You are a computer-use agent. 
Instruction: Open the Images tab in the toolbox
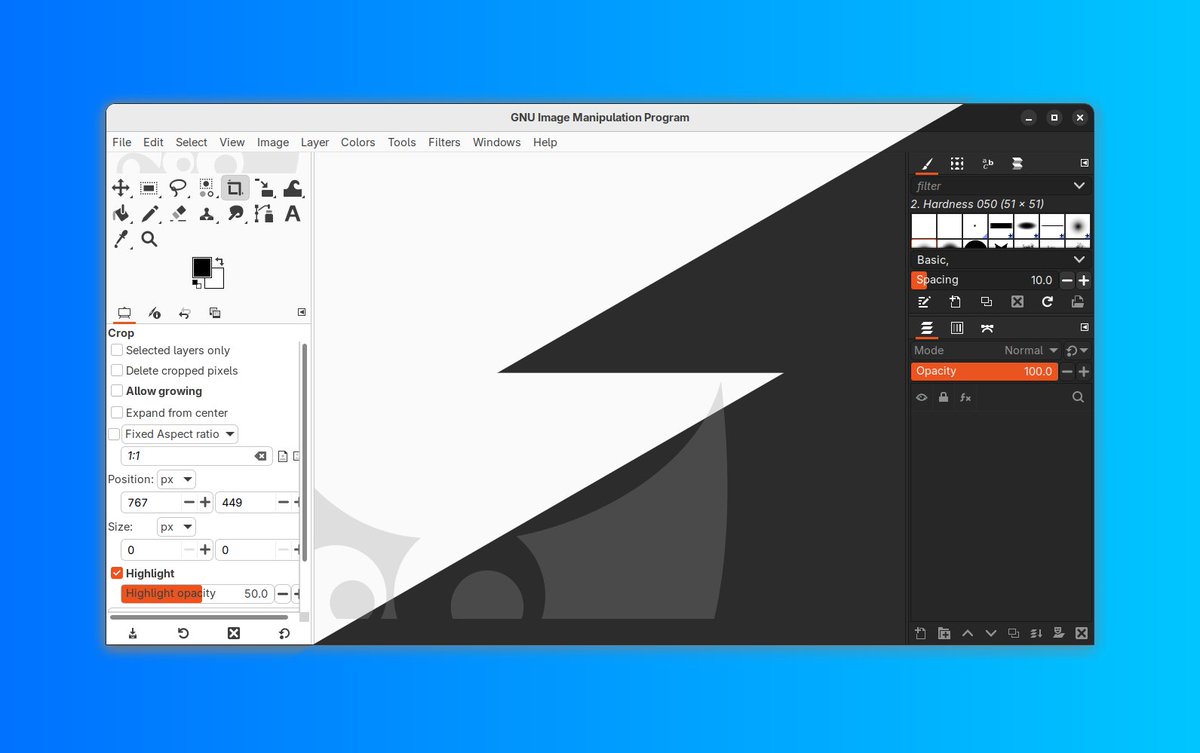(x=215, y=313)
